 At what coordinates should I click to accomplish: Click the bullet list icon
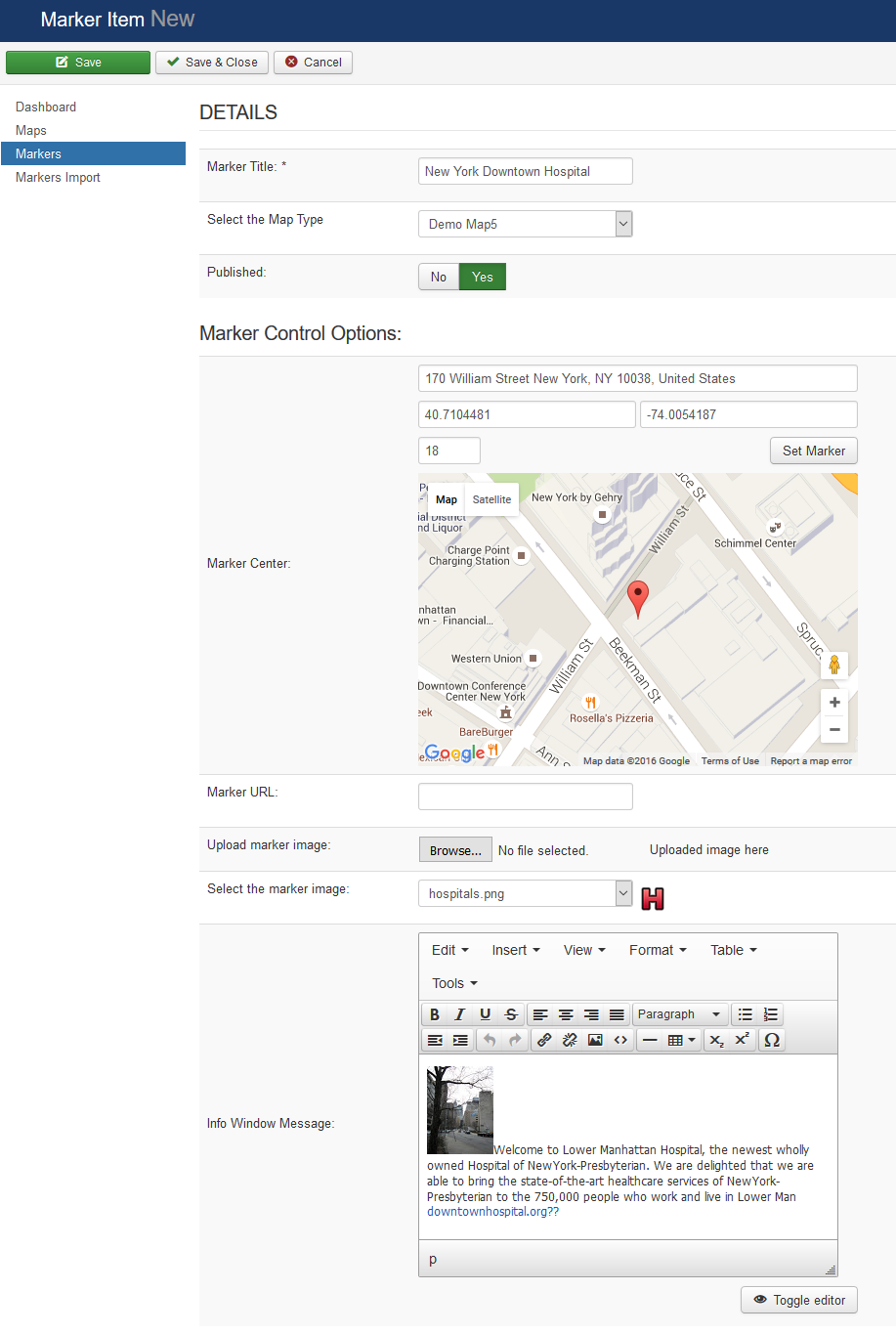746,1014
